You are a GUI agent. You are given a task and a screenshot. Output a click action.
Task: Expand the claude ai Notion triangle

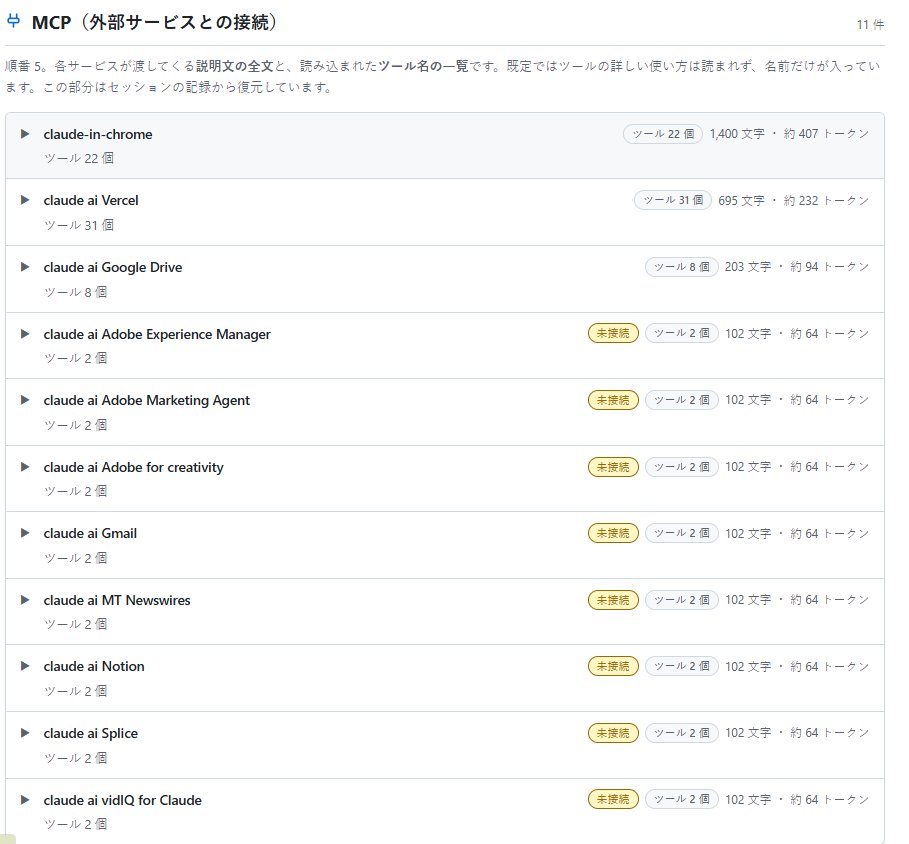(25, 666)
